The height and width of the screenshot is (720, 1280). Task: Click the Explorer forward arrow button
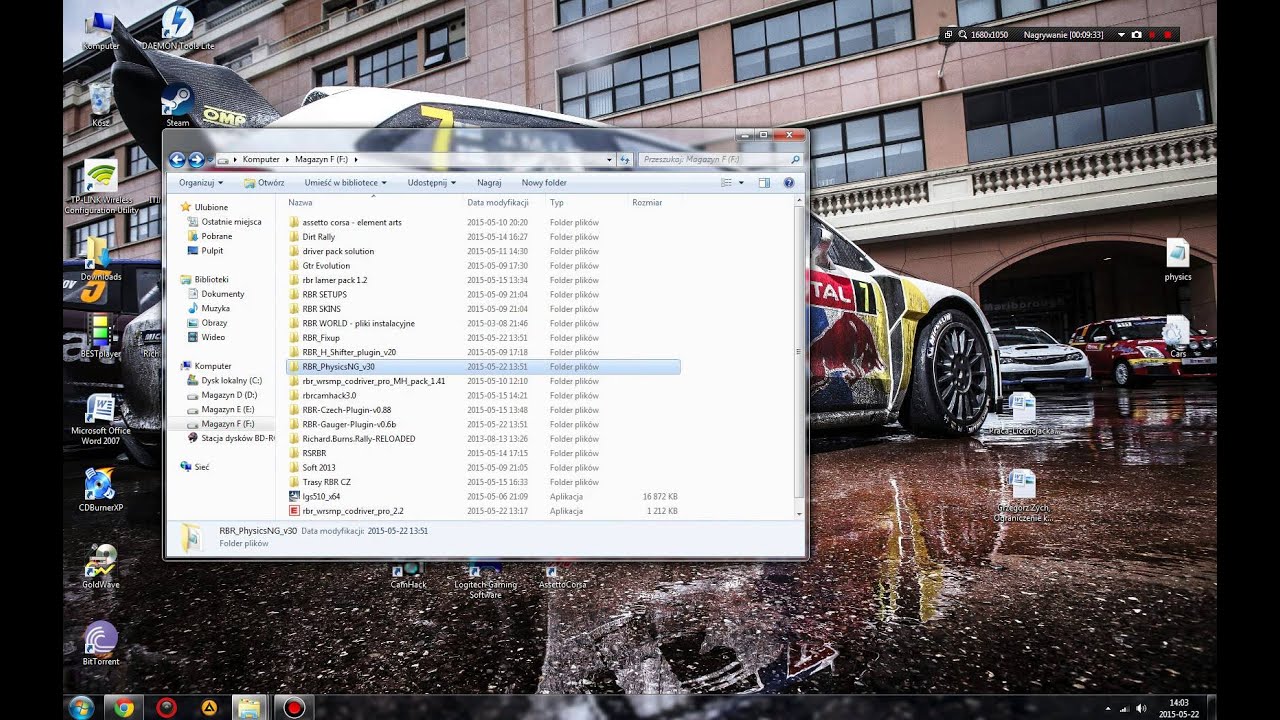pyautogui.click(x=196, y=159)
